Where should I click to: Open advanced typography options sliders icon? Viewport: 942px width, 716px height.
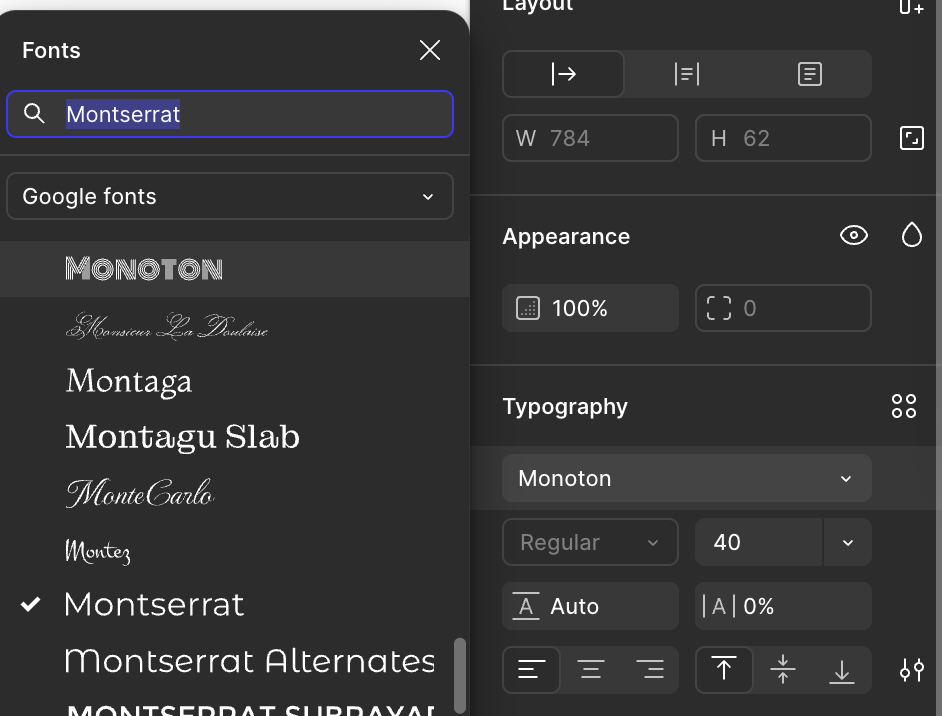click(911, 669)
